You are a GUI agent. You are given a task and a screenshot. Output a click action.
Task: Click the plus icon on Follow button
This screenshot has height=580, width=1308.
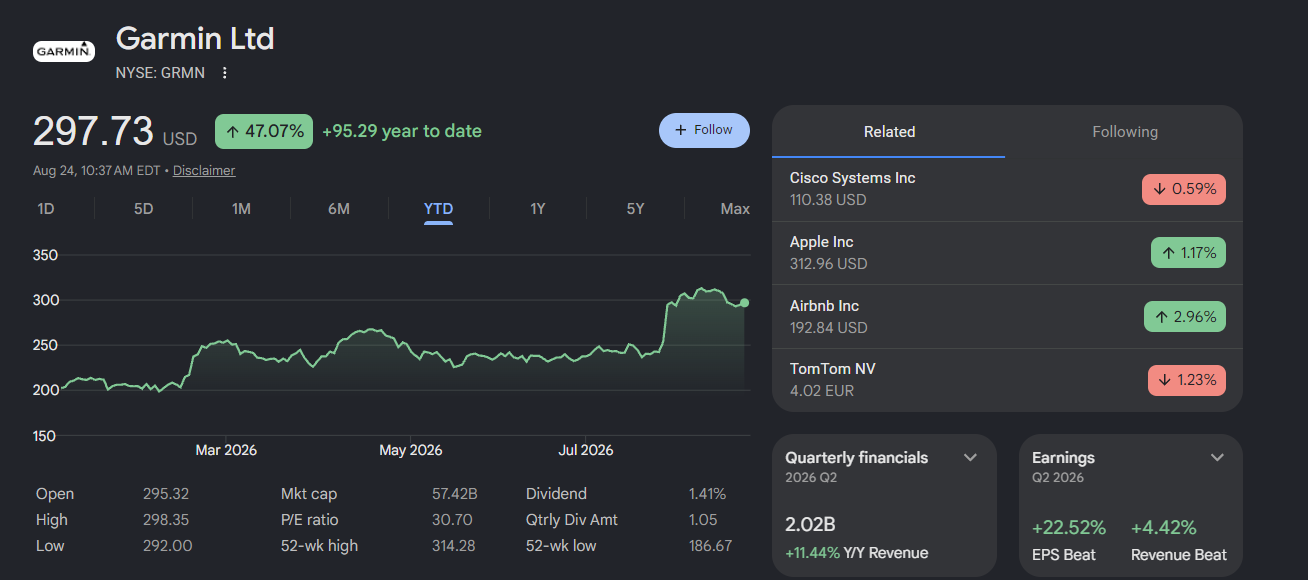(681, 130)
